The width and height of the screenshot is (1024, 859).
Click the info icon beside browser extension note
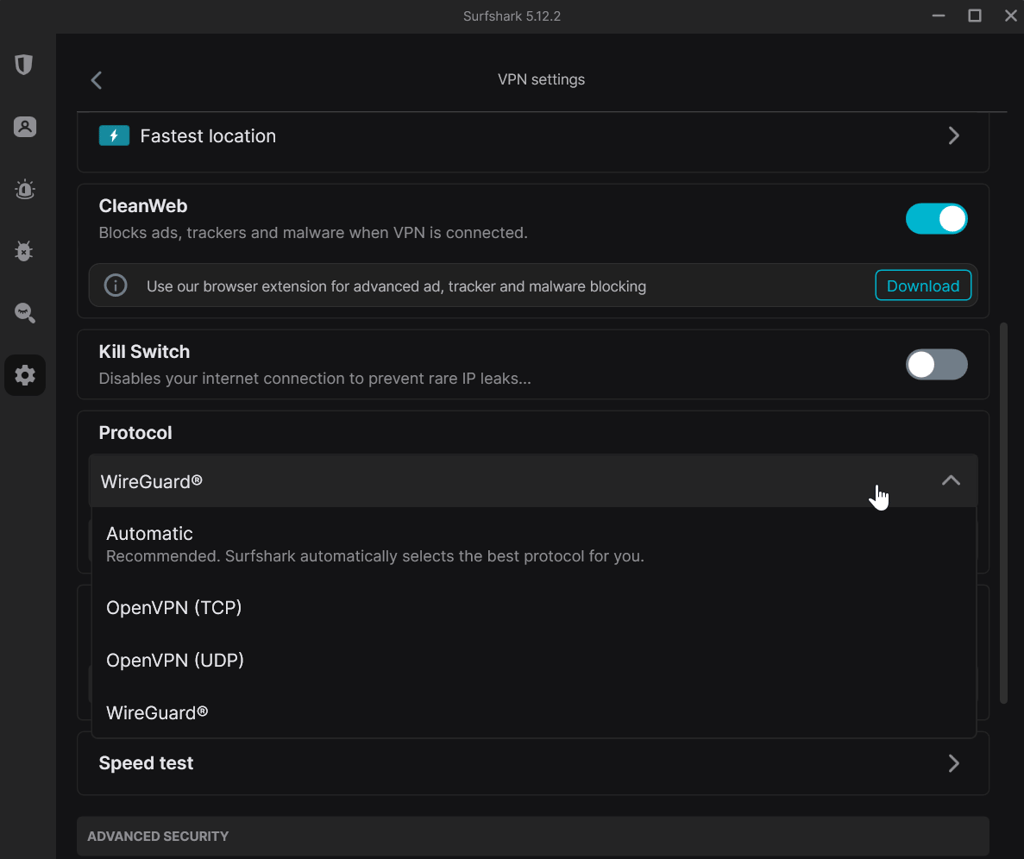click(116, 285)
